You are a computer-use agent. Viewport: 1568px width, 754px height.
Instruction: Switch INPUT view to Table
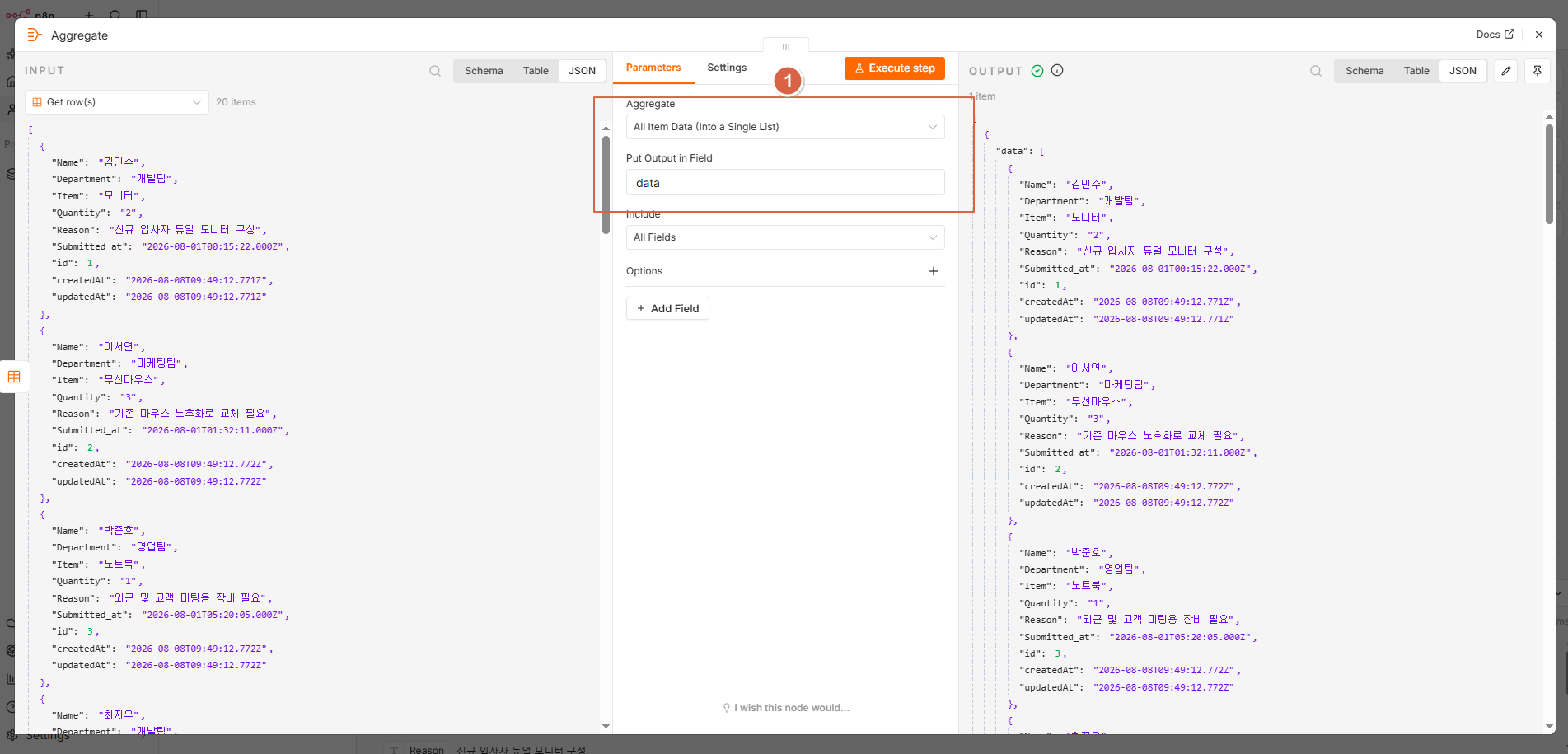coord(536,71)
